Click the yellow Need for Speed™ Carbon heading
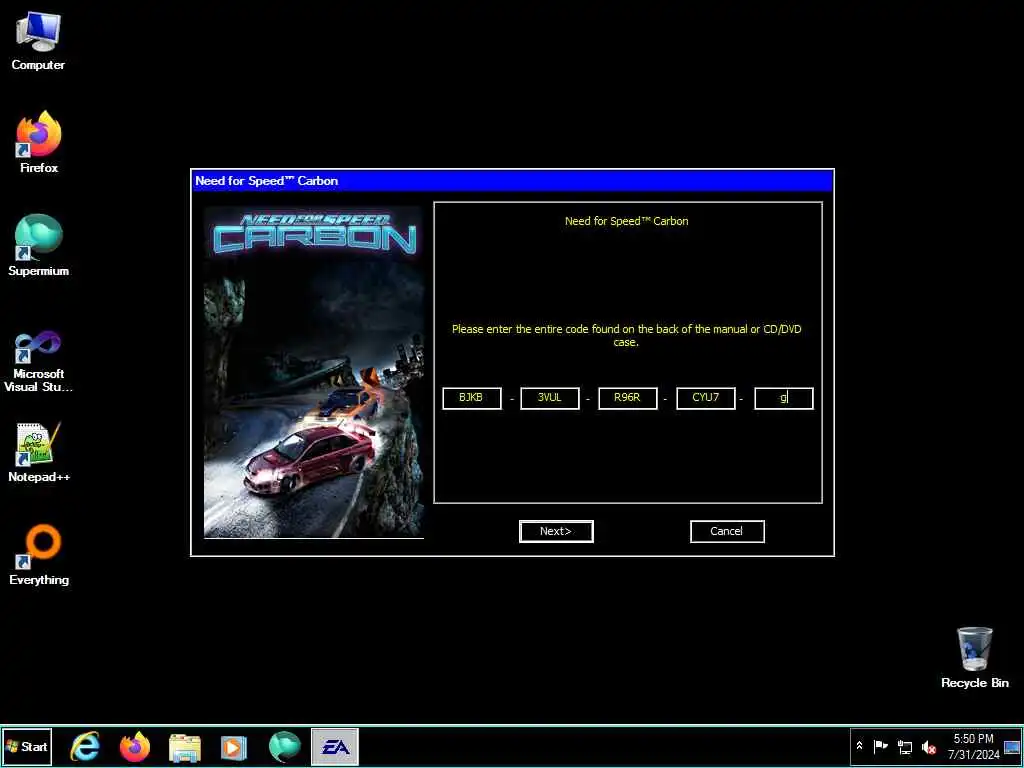This screenshot has height=768, width=1024. pyautogui.click(x=626, y=221)
